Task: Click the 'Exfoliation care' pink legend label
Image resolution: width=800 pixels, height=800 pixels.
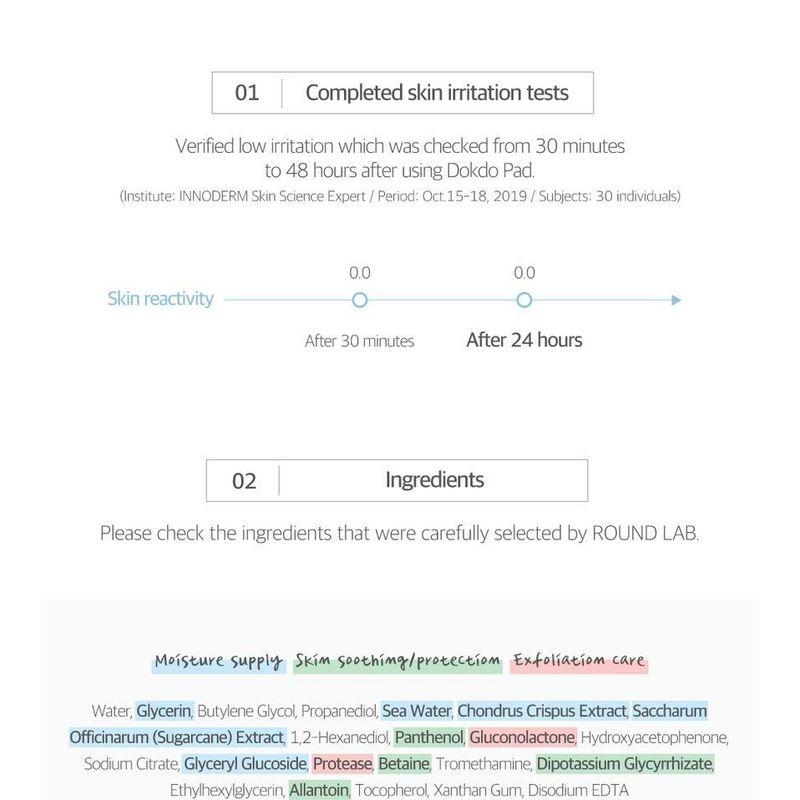Action: click(579, 661)
